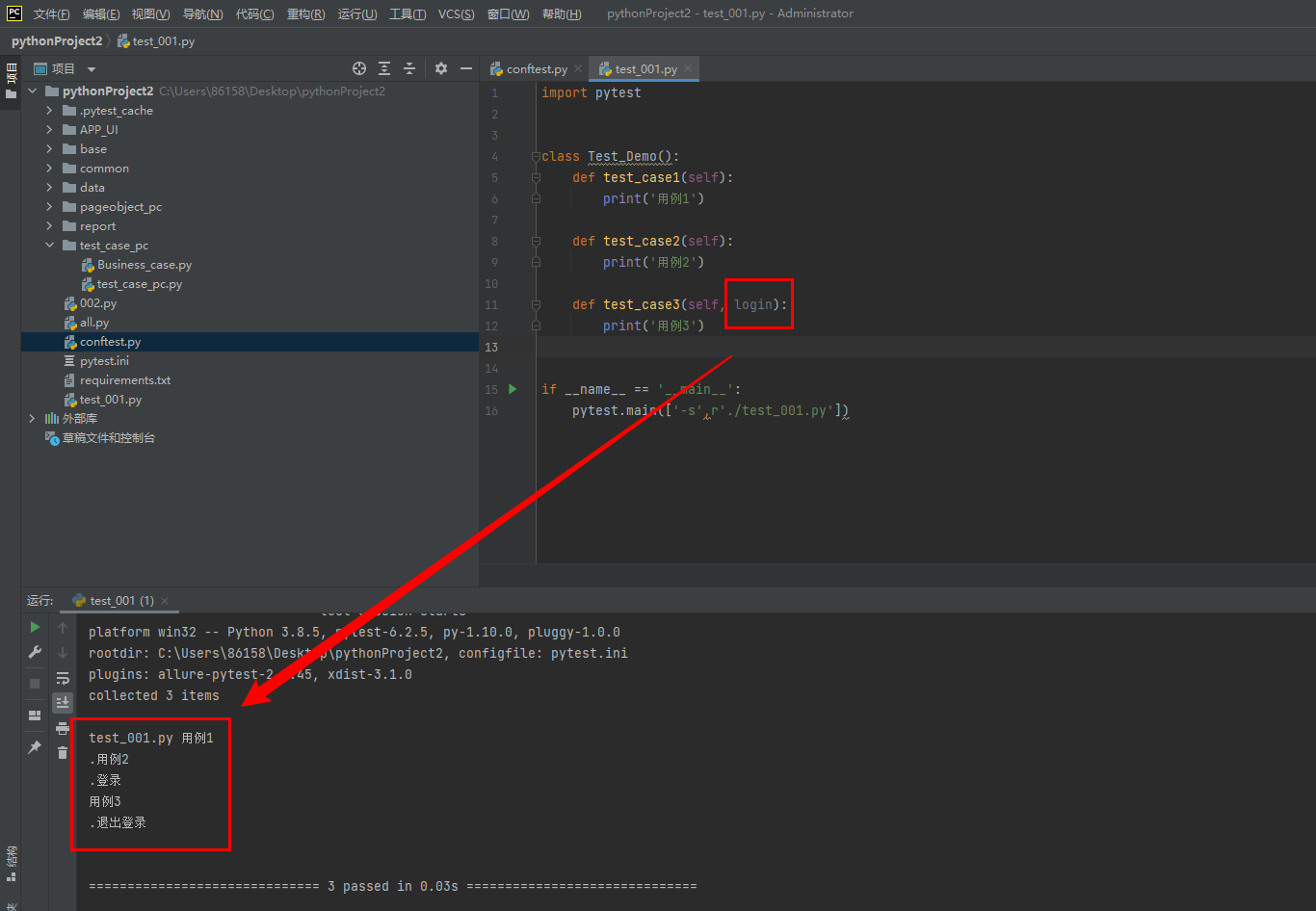Open run configuration wrench icon

[35, 652]
